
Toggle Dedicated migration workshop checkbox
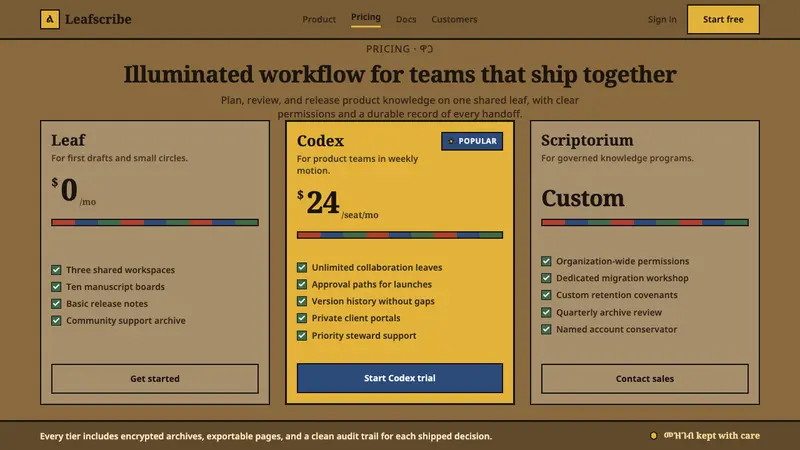(x=546, y=278)
